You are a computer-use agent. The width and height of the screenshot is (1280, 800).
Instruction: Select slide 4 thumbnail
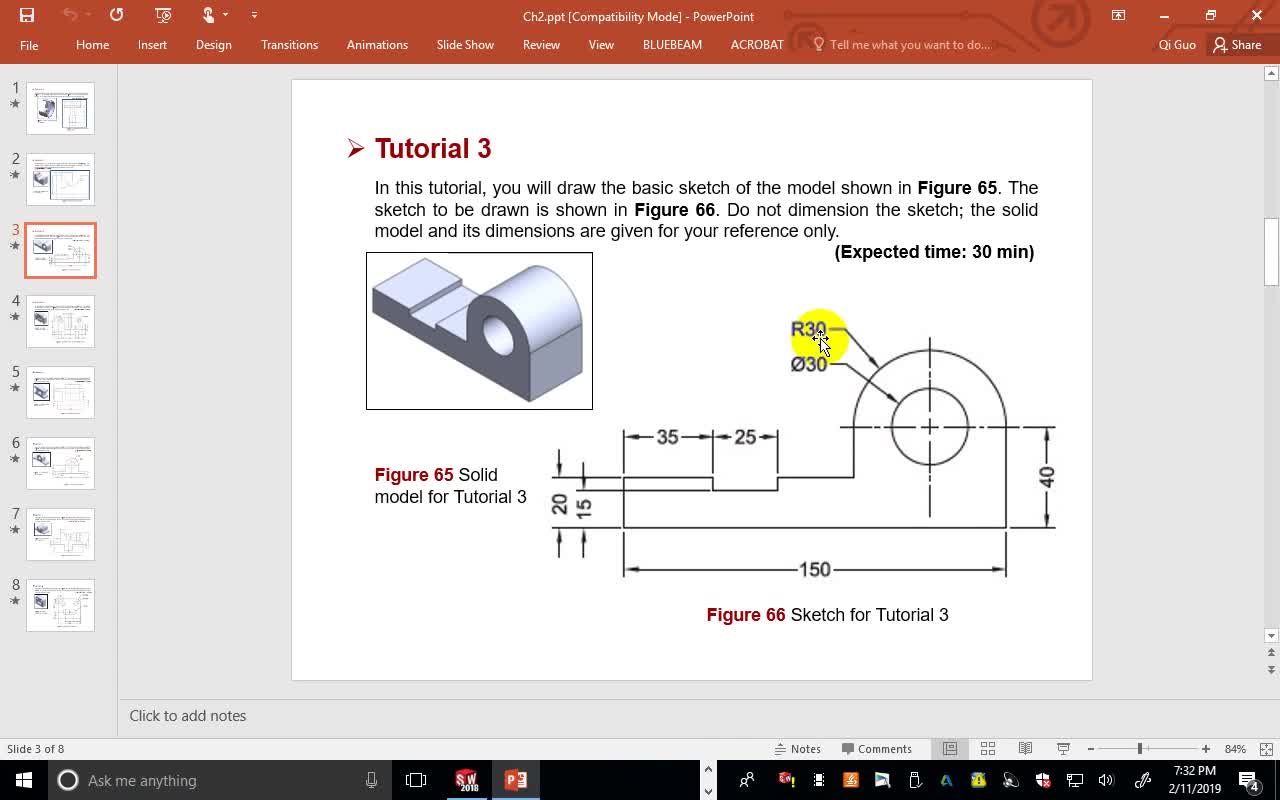coord(60,321)
